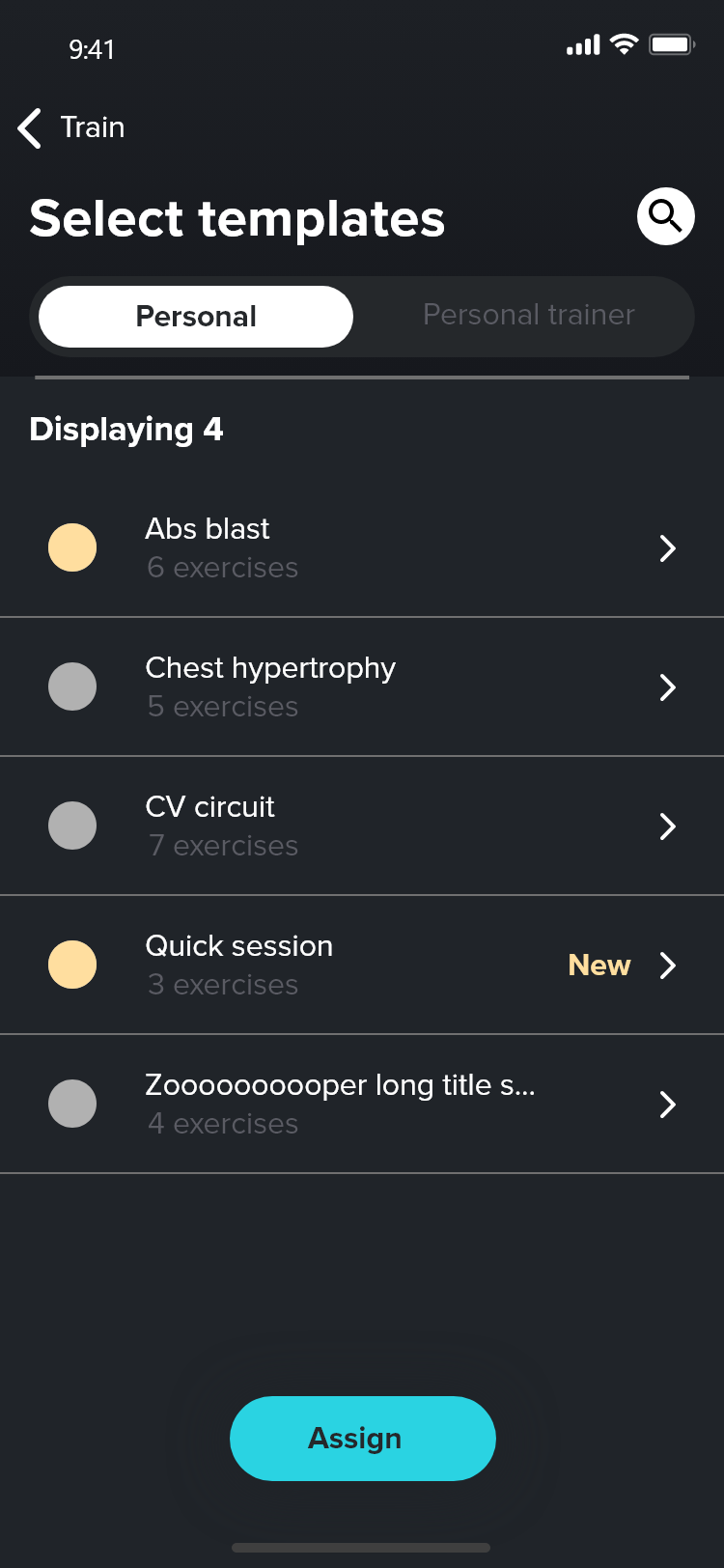Viewport: 724px width, 1568px height.
Task: Open Chest hypertrophy details via chevron
Action: pos(667,687)
